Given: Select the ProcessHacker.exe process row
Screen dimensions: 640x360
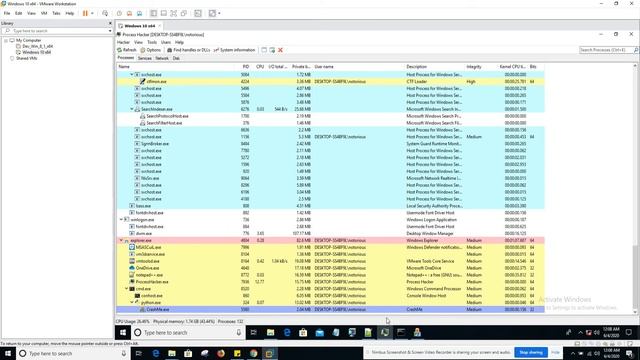Looking at the screenshot, I should pyautogui.click(x=330, y=282).
